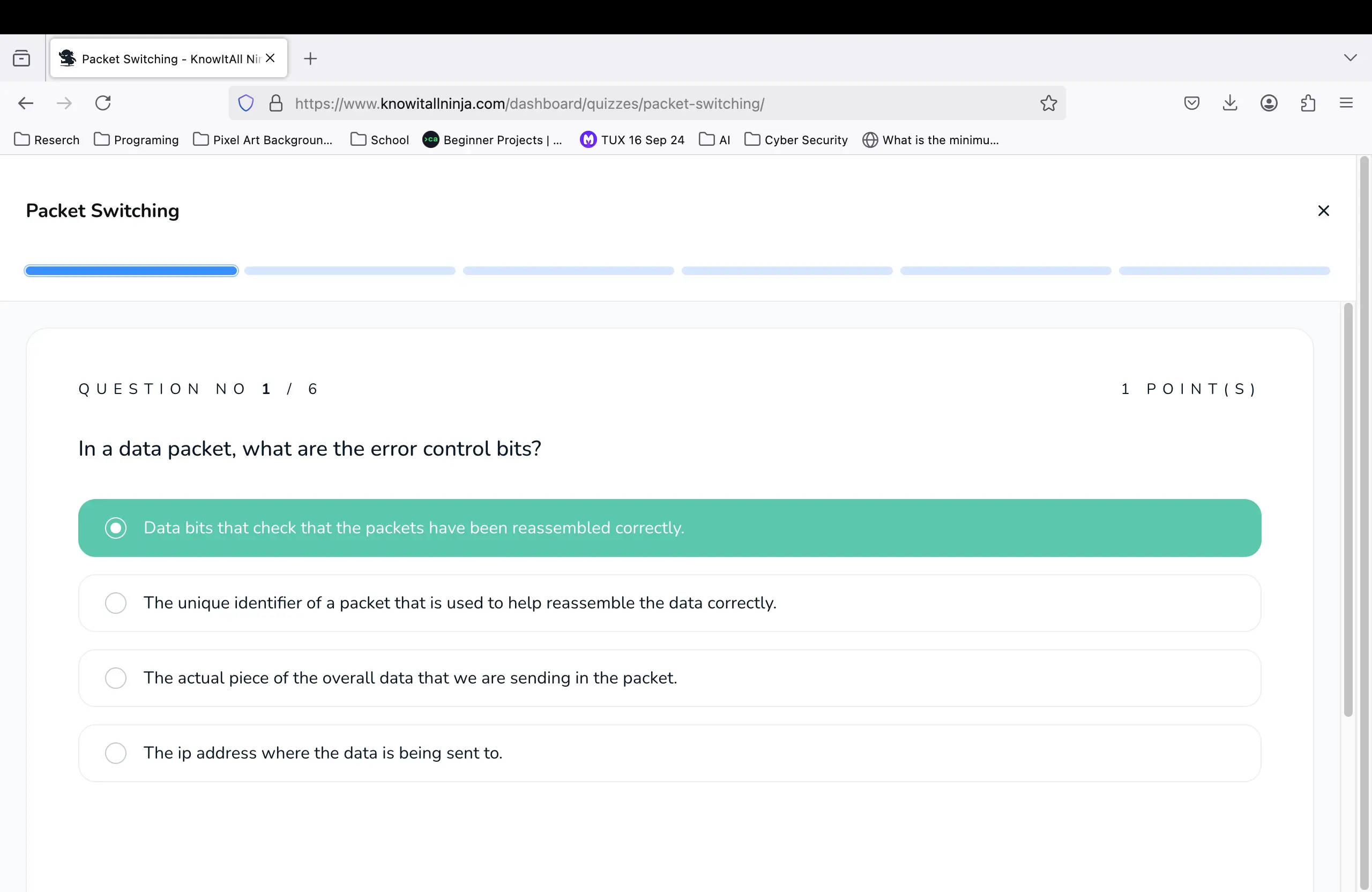
Task: Open the Downloads icon in toolbar
Action: (1230, 102)
